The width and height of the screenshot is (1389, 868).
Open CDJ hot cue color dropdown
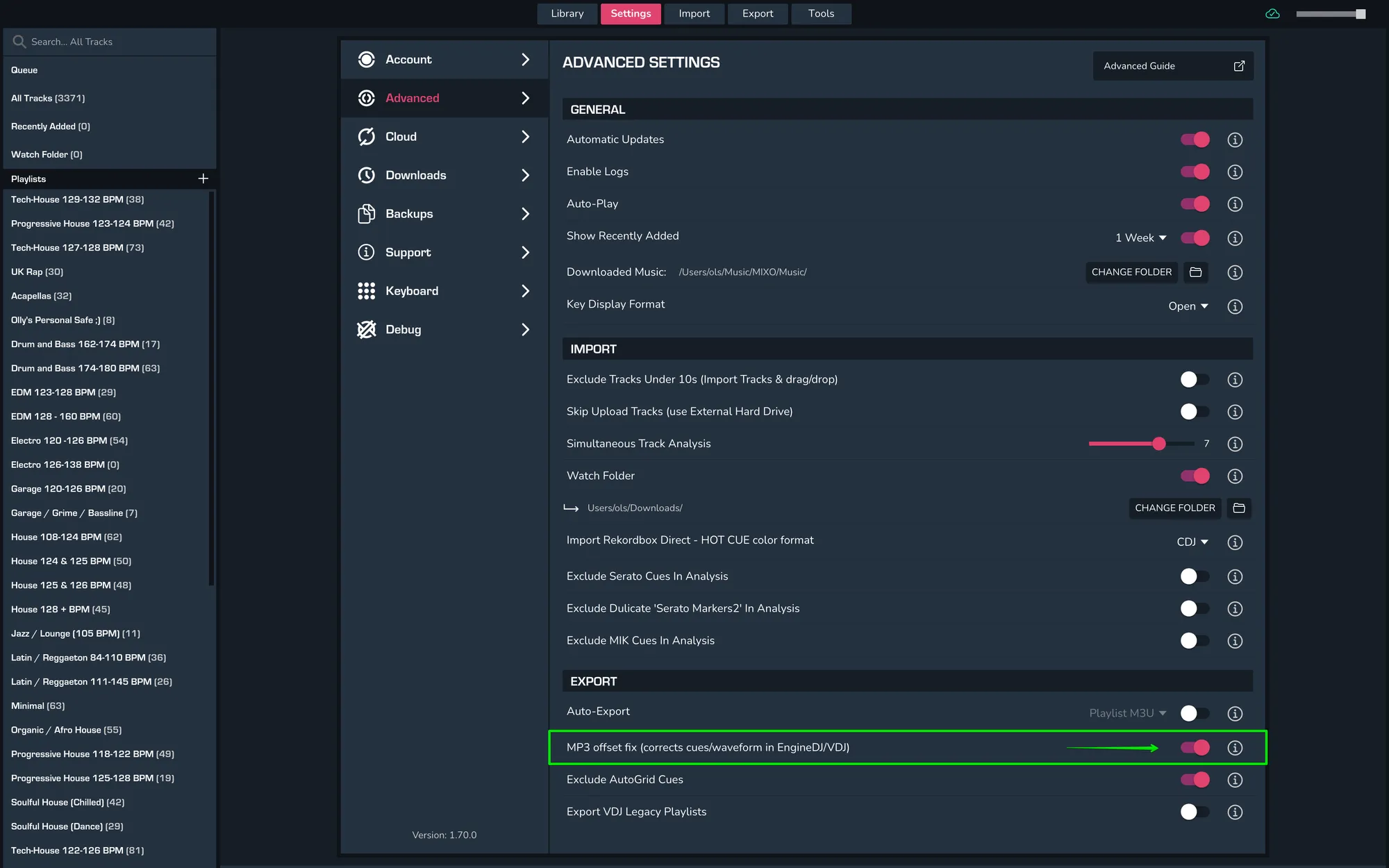1192,542
